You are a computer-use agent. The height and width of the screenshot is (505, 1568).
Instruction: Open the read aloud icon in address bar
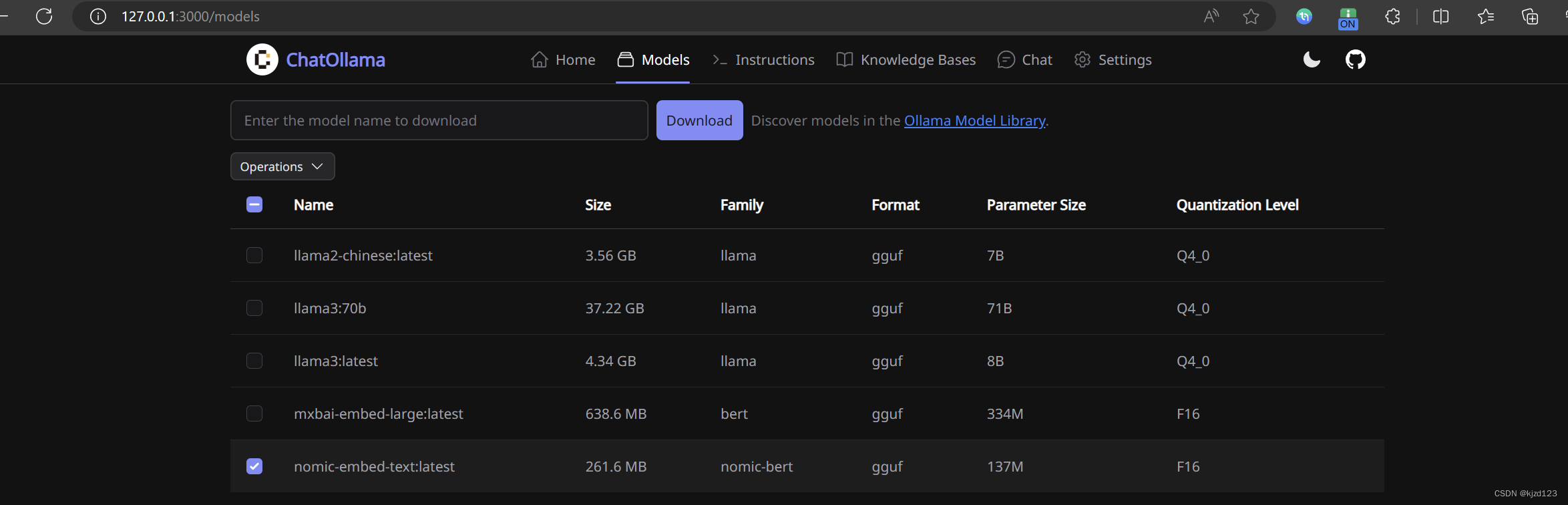pyautogui.click(x=1211, y=16)
